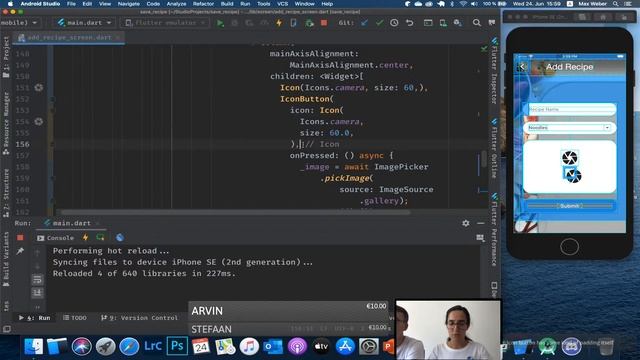Tap the back arrow in Add Recipe header
640x360 pixels.
coord(522,67)
